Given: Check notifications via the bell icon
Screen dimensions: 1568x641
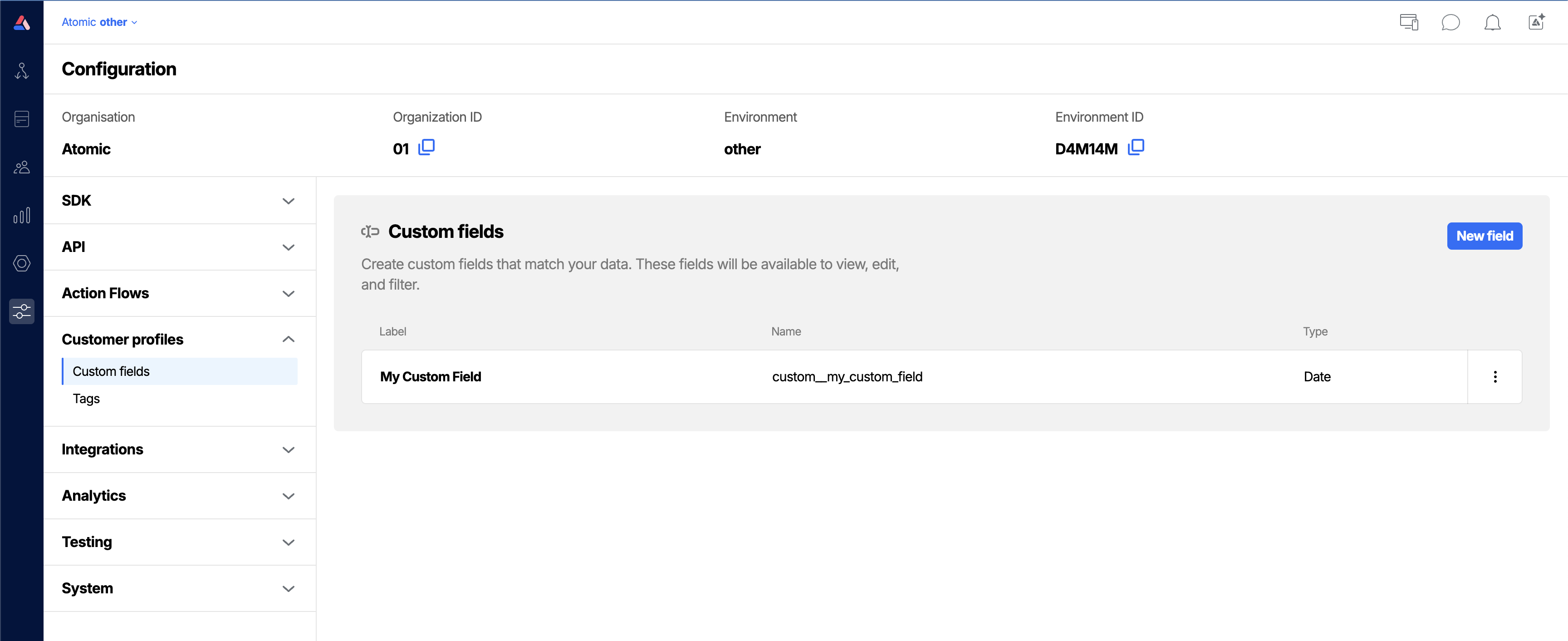Looking at the screenshot, I should 1493,23.
